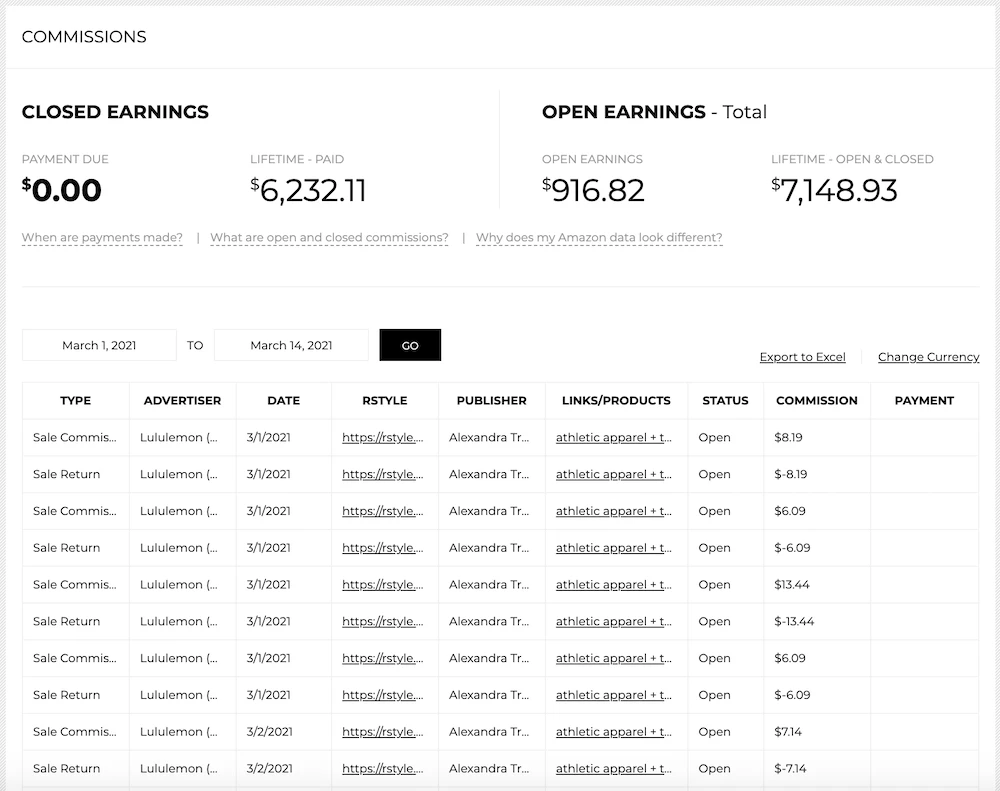1000x791 pixels.
Task: Click the PUBLISHER column header
Action: 492,401
